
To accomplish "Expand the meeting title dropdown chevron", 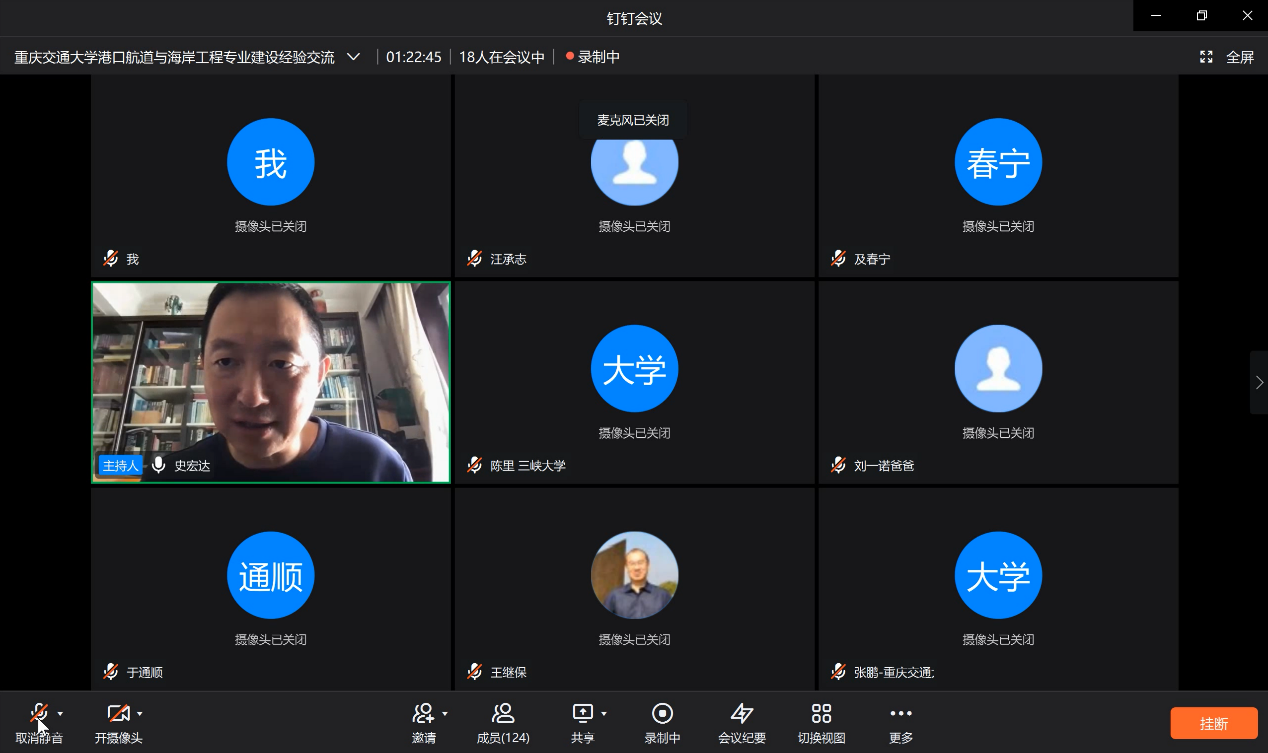I will [353, 57].
